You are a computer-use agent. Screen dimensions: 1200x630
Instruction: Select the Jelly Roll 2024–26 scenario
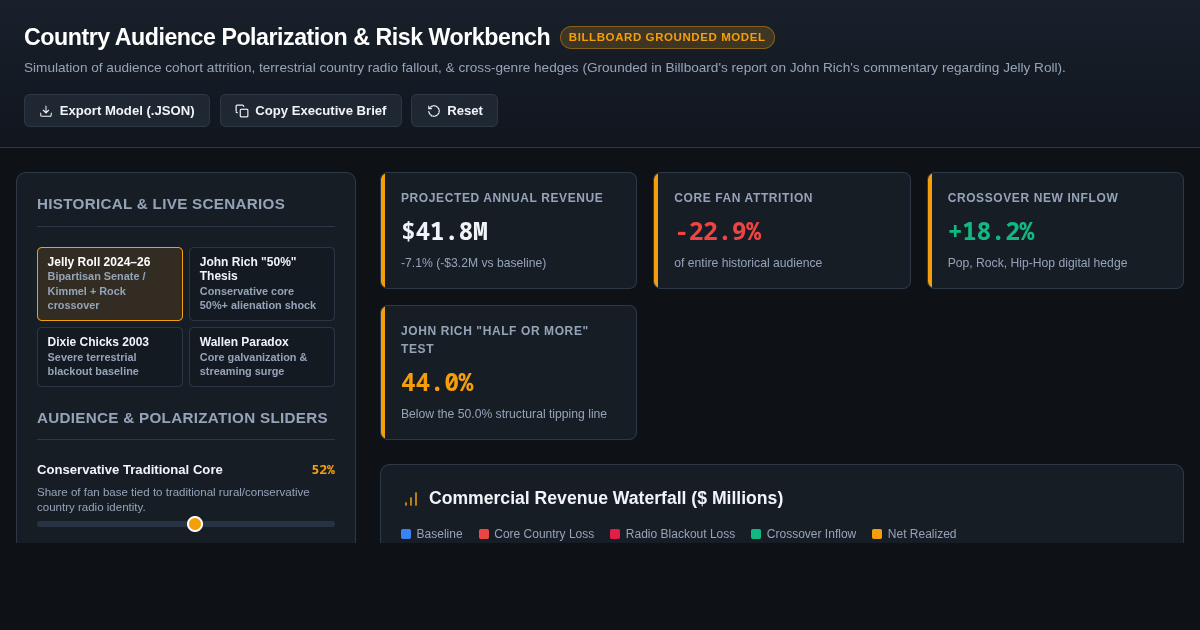click(110, 284)
